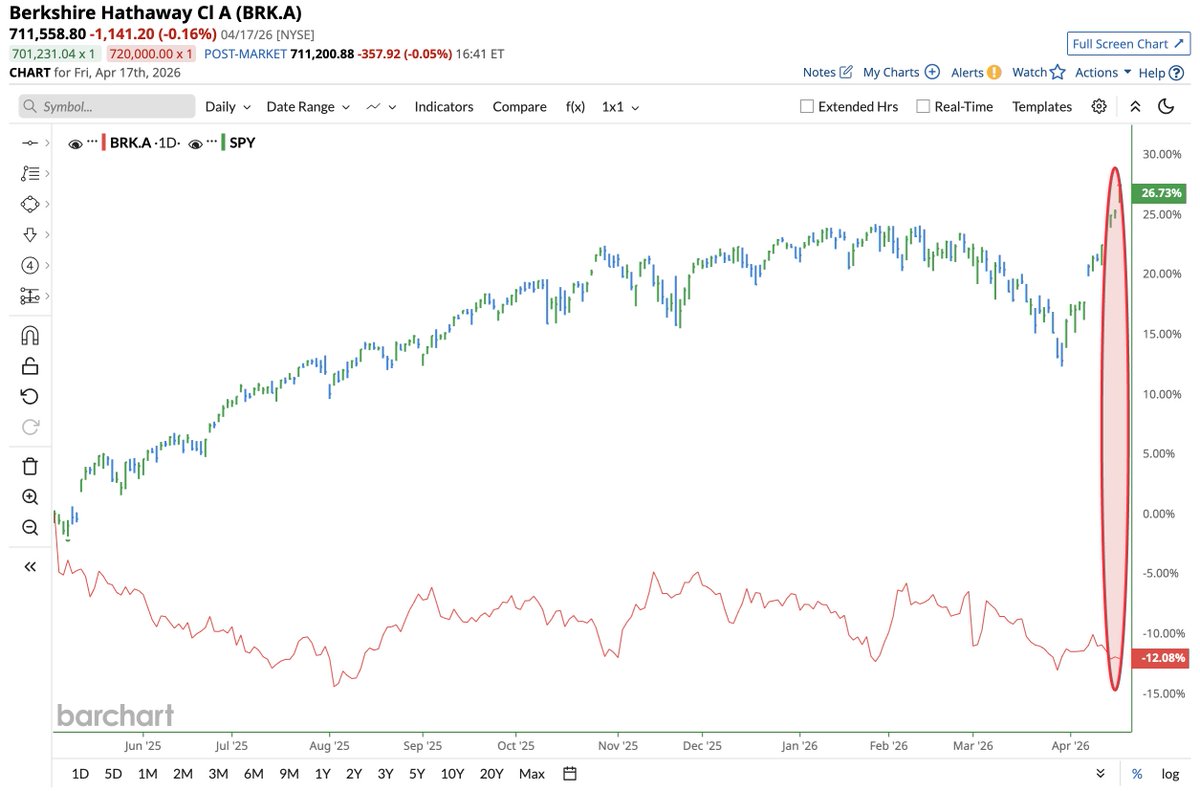Lock all chart drawings
This screenshot has width=1200, height=791.
[30, 364]
